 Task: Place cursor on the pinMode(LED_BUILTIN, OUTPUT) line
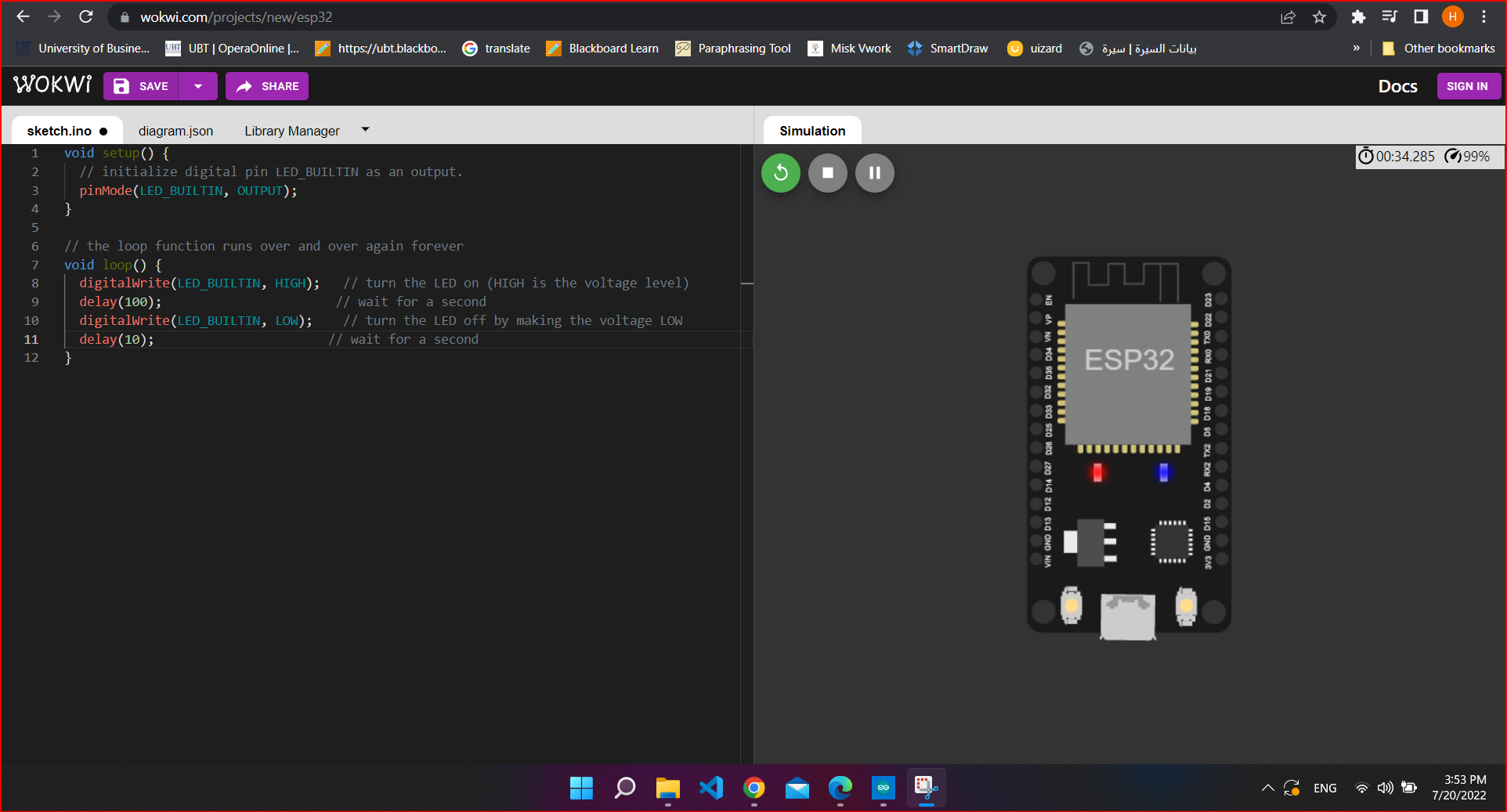click(188, 190)
